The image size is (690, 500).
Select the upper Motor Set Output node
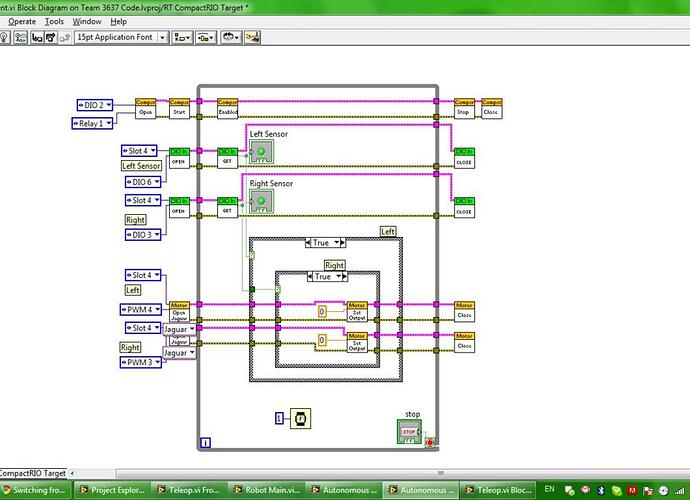click(357, 312)
